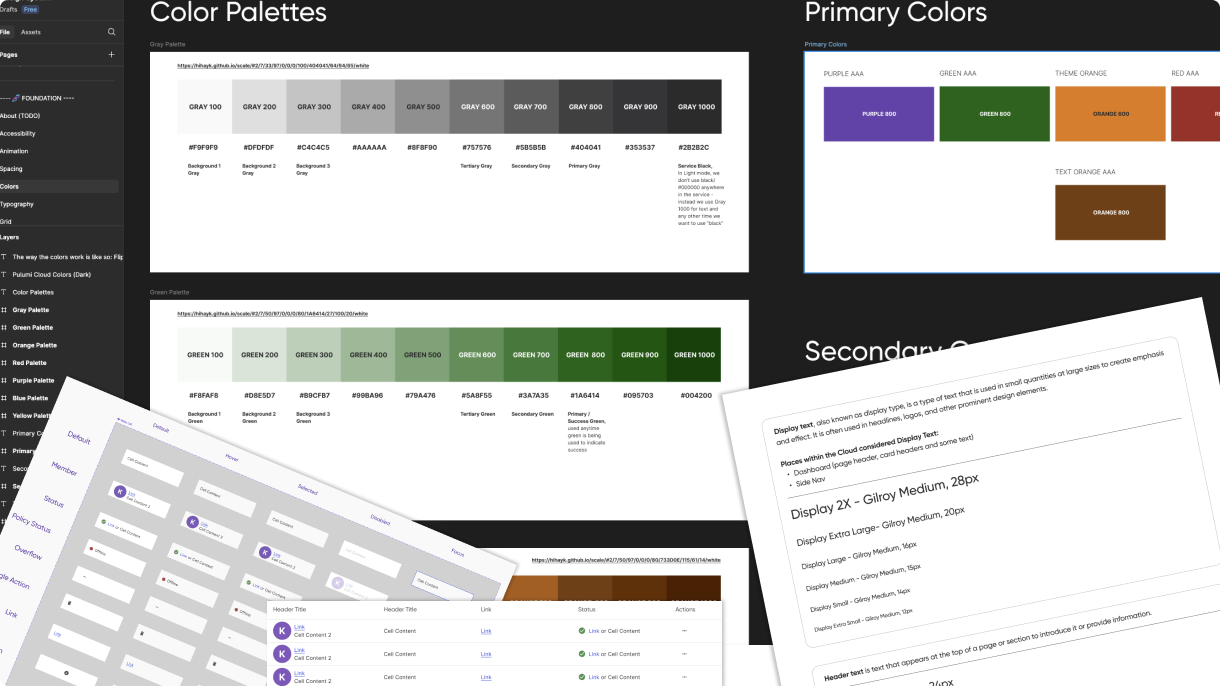Select the GREEN 500 swatch
The image size is (1220, 686).
[x=422, y=355]
